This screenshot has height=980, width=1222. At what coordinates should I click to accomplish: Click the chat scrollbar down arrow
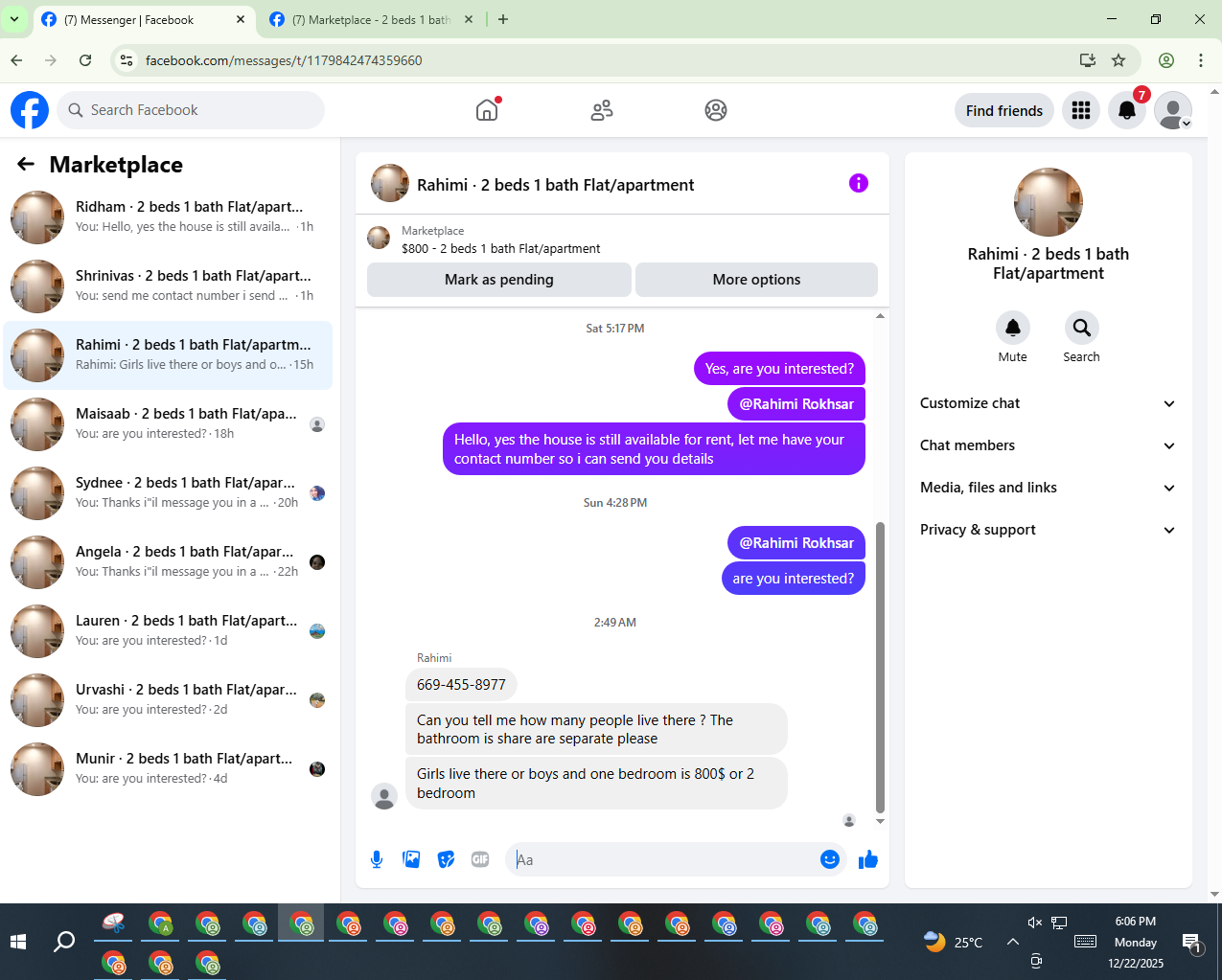[880, 821]
